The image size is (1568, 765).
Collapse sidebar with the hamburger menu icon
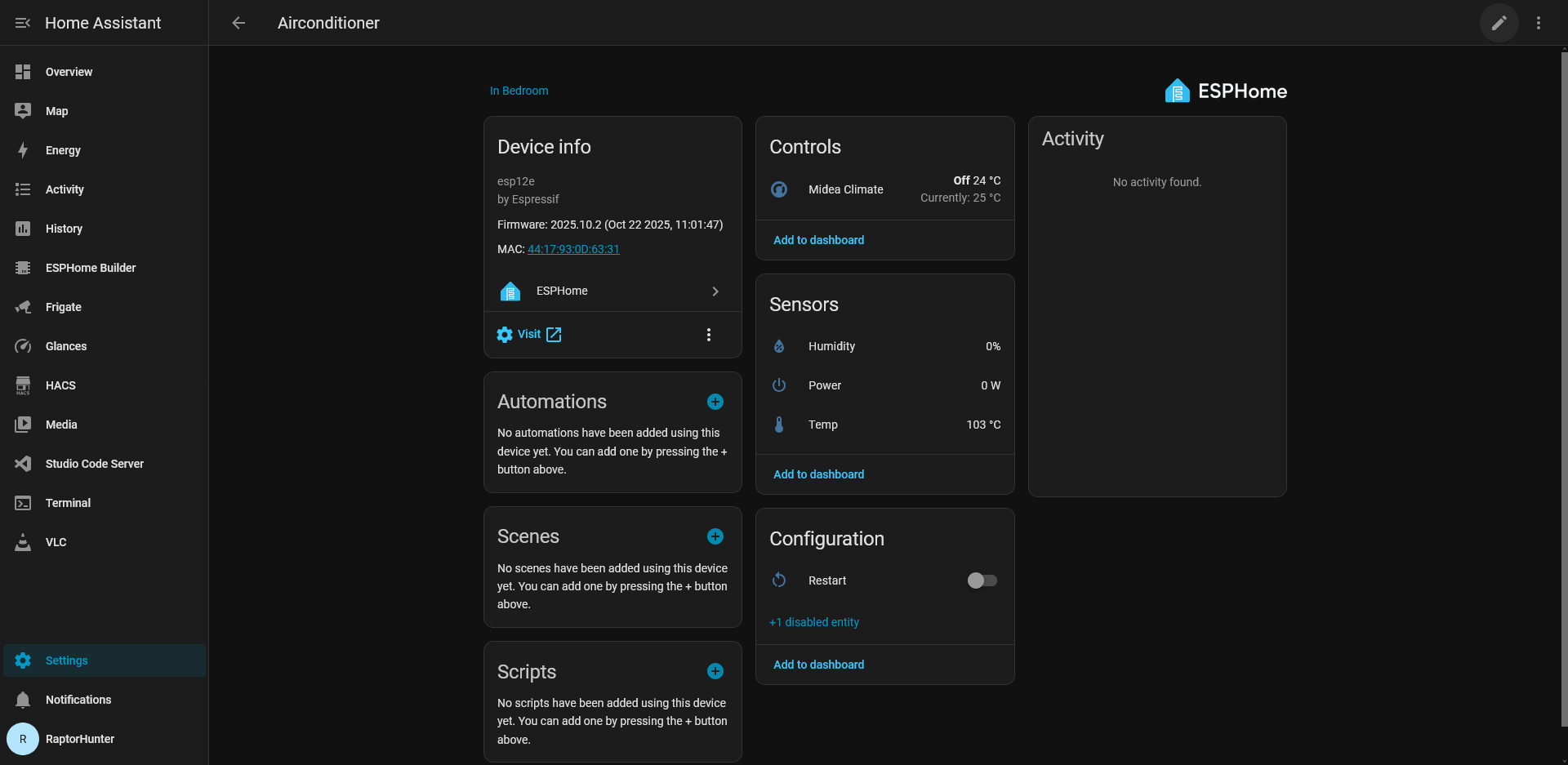[x=23, y=23]
